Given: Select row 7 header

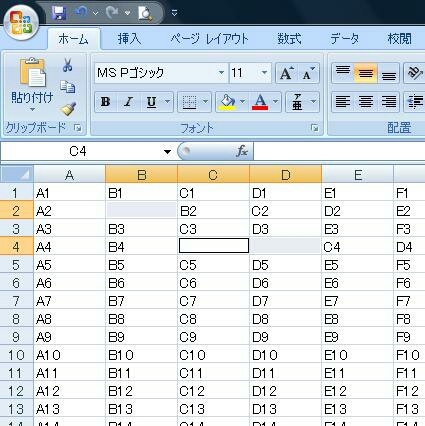Looking at the screenshot, I should [x=17, y=301].
